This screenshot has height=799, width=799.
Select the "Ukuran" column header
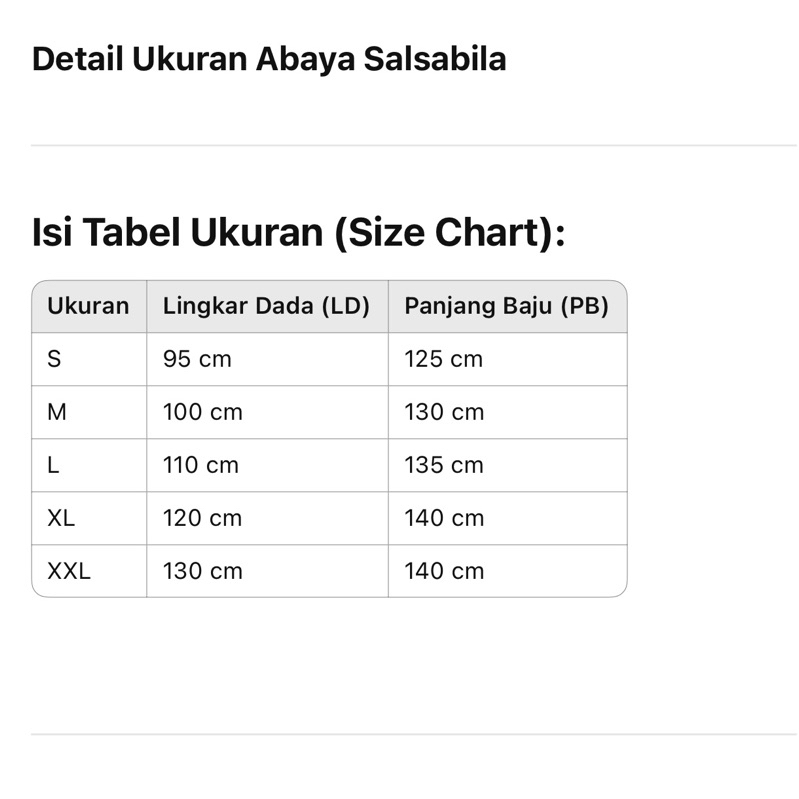click(88, 306)
